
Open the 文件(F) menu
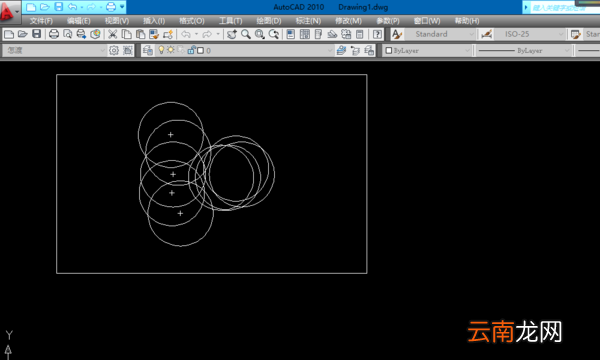point(41,21)
